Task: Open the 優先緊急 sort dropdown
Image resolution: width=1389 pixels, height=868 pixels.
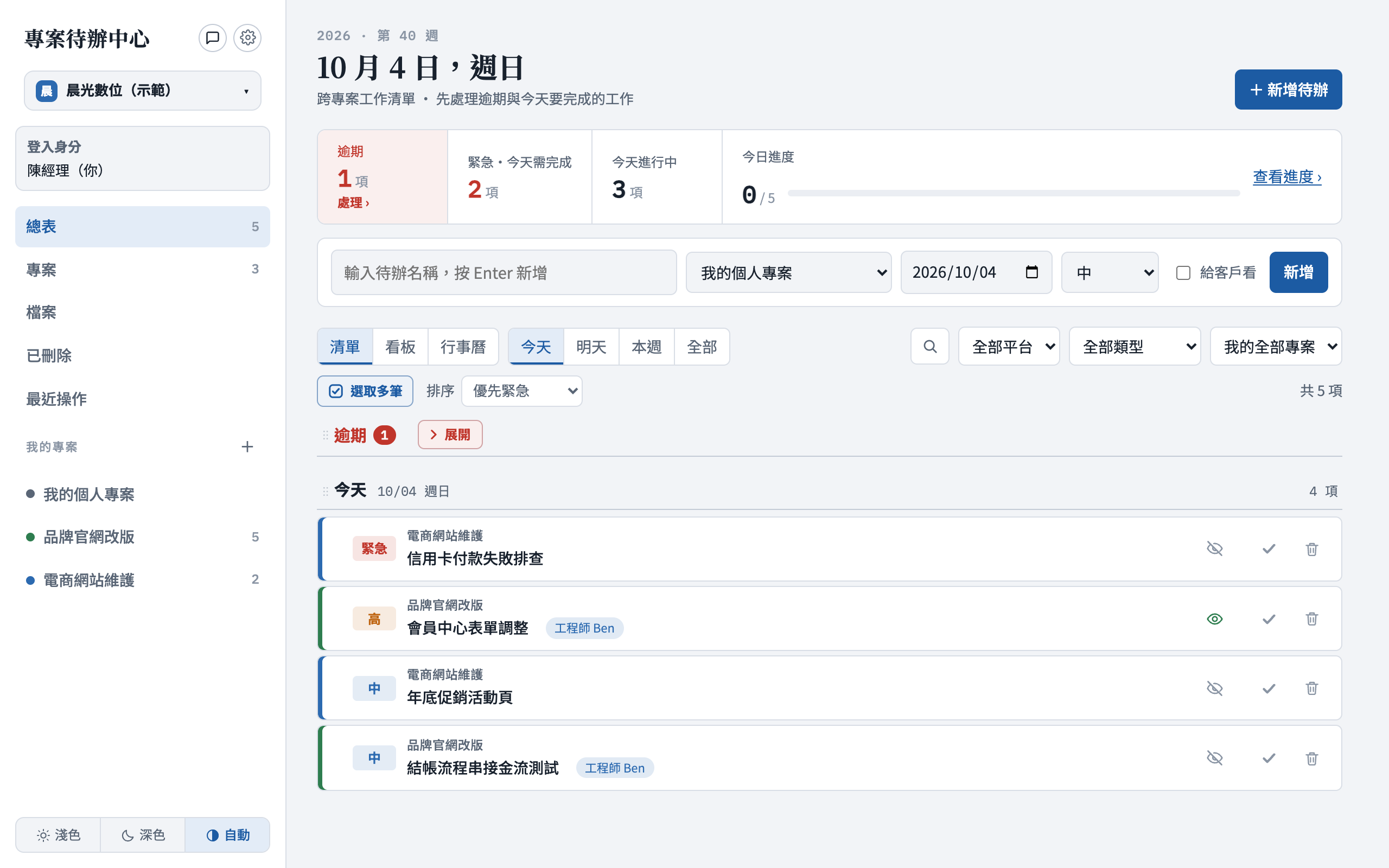Action: click(x=522, y=391)
